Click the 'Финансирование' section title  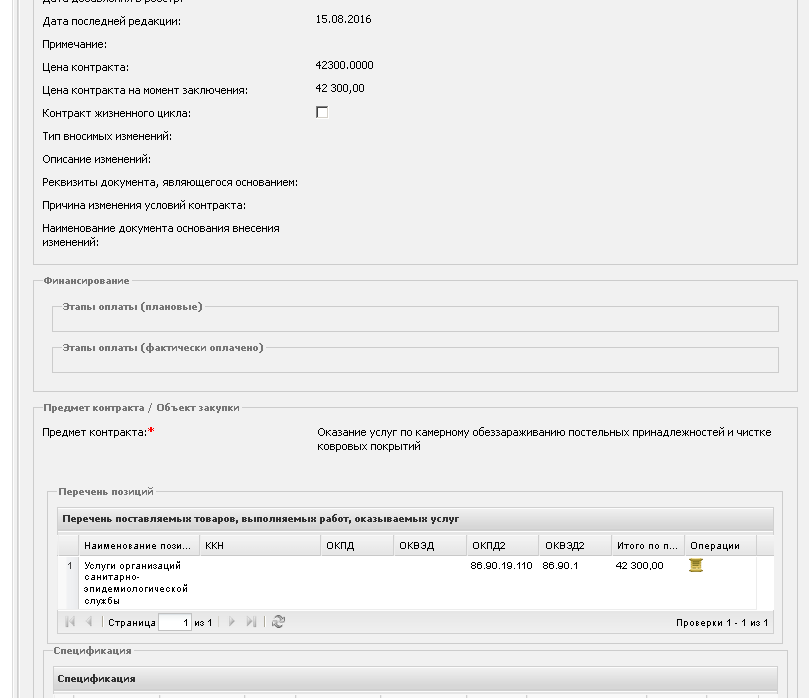coord(86,281)
